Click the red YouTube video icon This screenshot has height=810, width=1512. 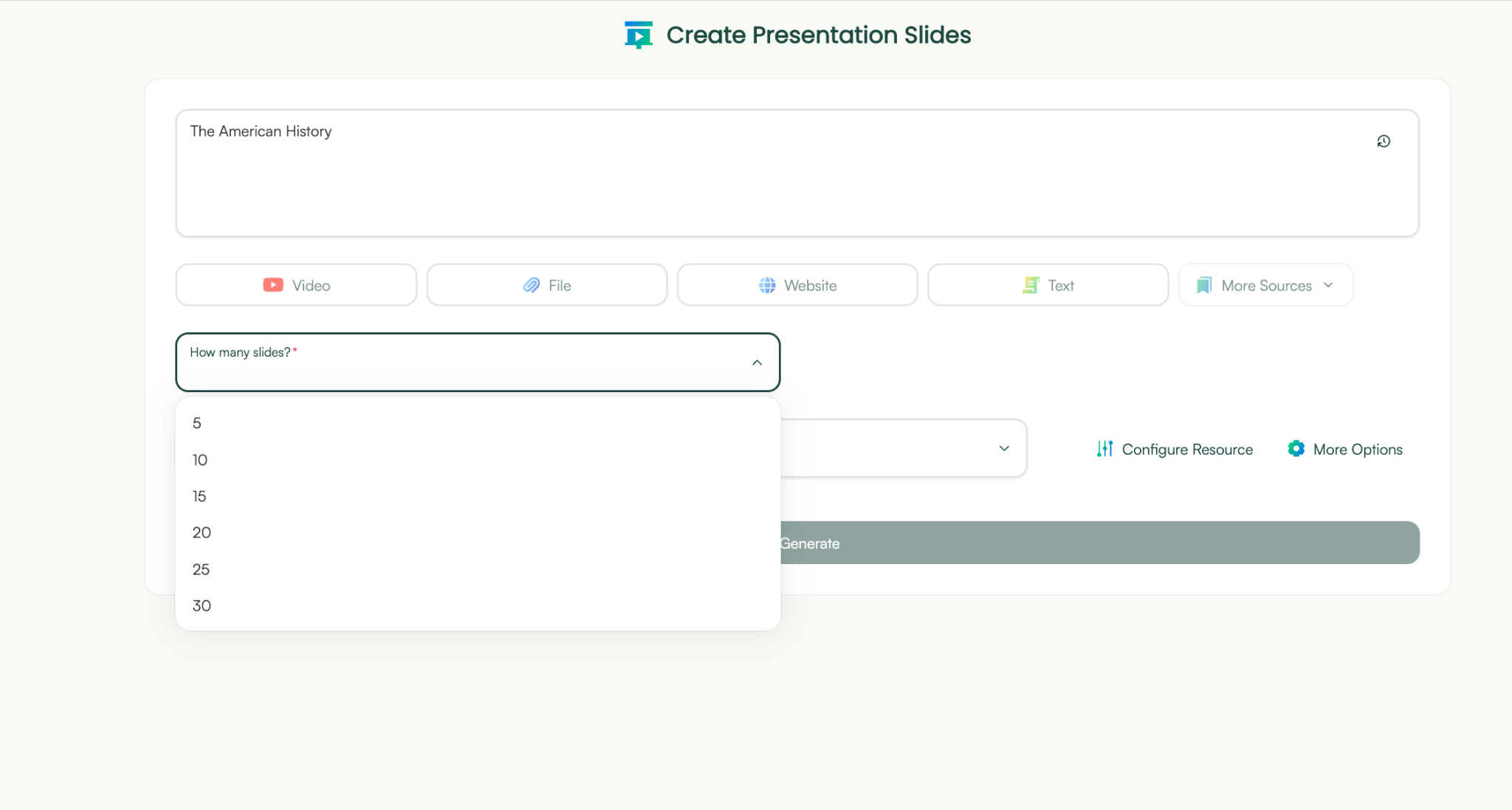[x=273, y=285]
